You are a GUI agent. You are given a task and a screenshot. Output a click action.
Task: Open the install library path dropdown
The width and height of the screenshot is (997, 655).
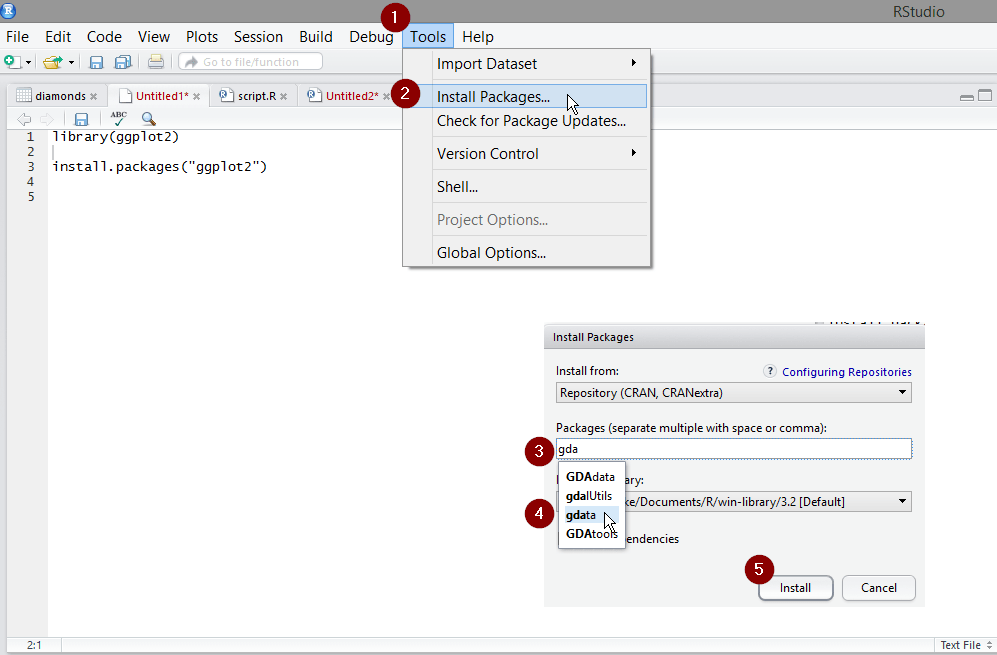(x=733, y=501)
